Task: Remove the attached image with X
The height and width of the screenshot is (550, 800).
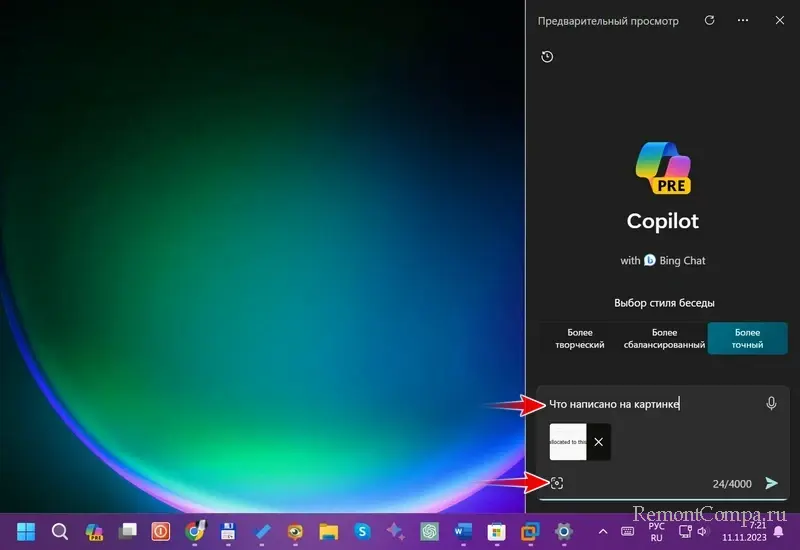Action: (598, 441)
